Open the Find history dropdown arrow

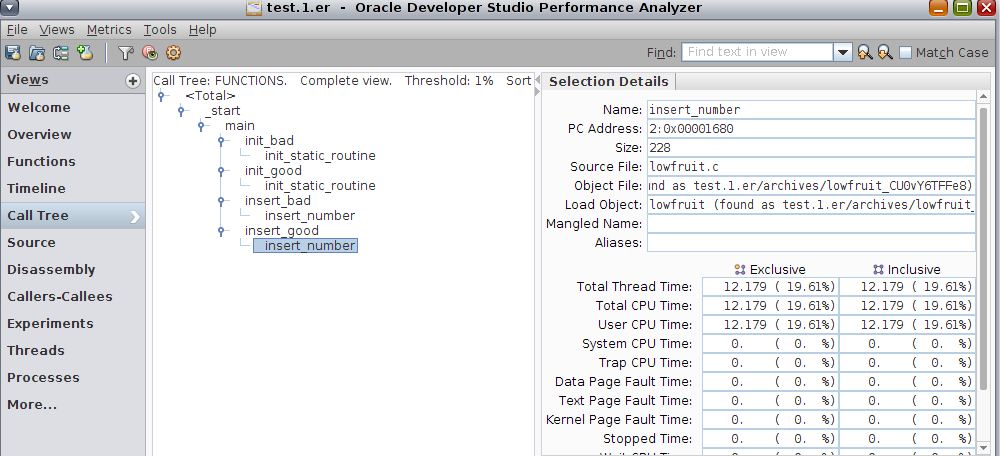click(x=843, y=52)
